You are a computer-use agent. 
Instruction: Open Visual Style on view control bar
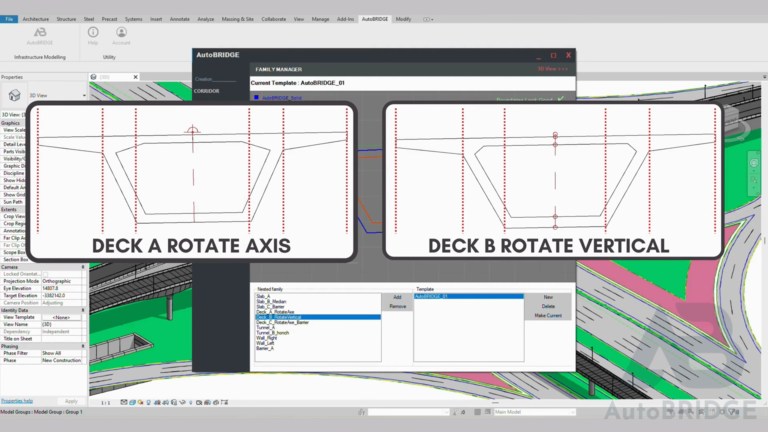tap(132, 402)
